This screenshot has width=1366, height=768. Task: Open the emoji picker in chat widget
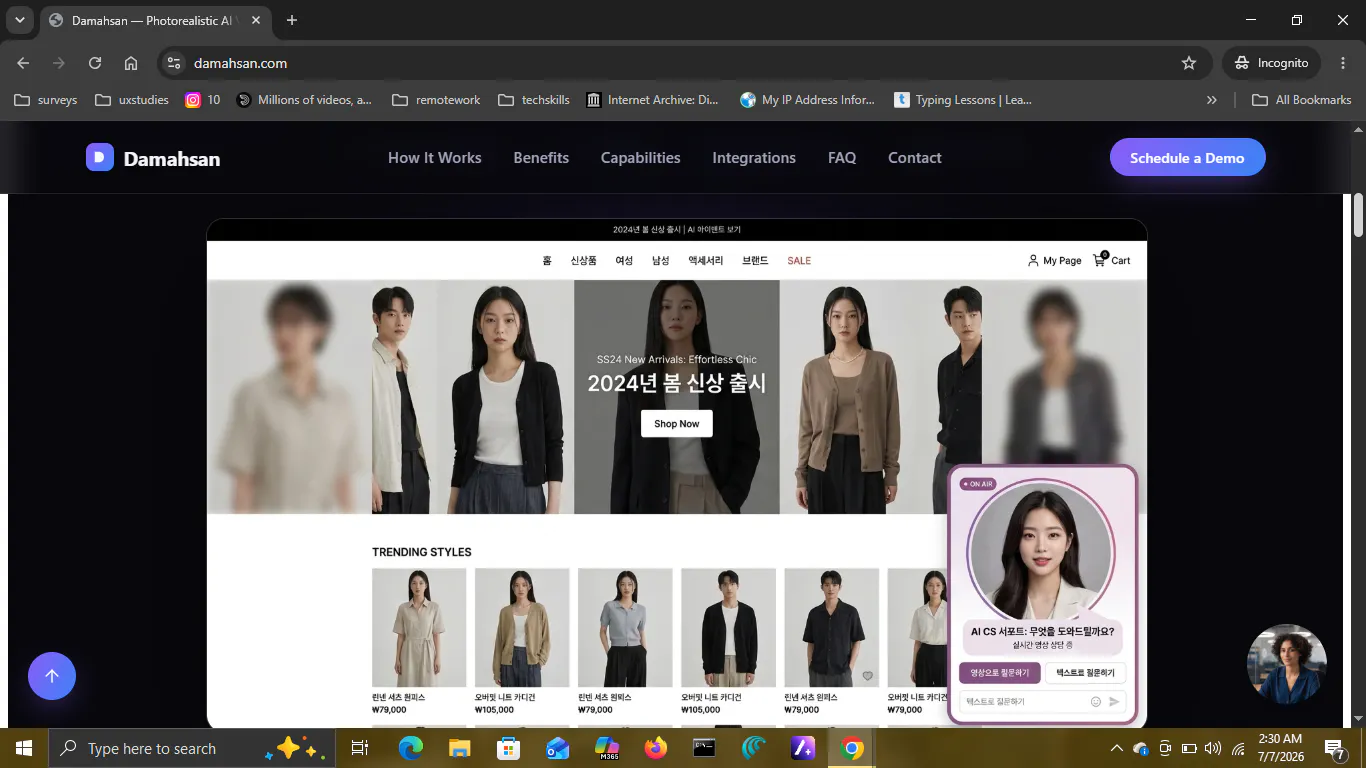[1096, 702]
